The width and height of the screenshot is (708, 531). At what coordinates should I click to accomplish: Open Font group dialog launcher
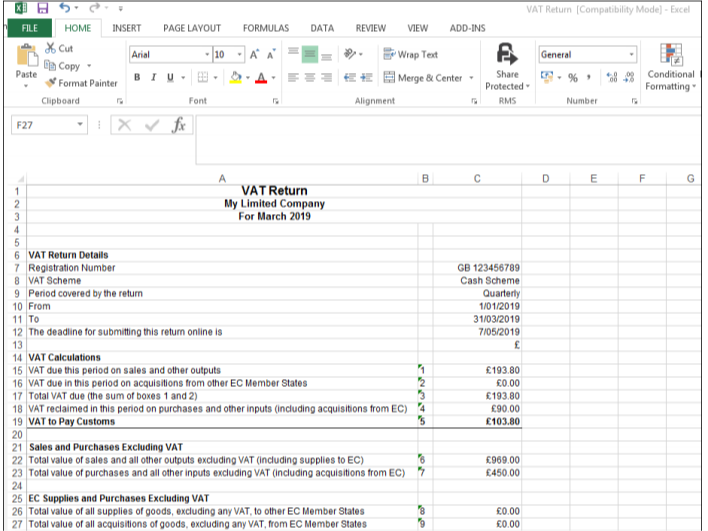point(275,101)
